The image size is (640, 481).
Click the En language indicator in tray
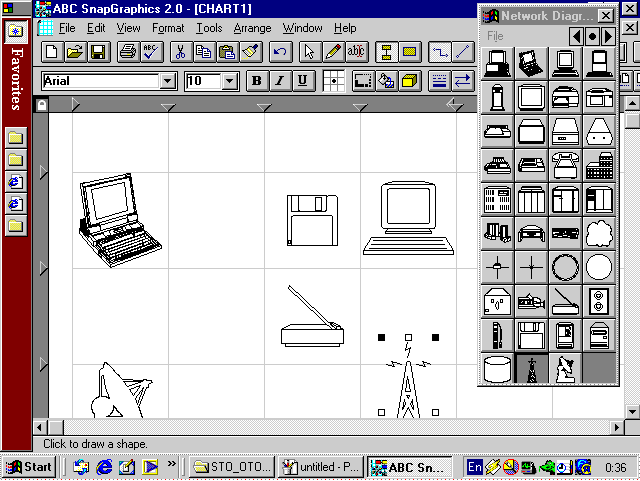point(475,467)
